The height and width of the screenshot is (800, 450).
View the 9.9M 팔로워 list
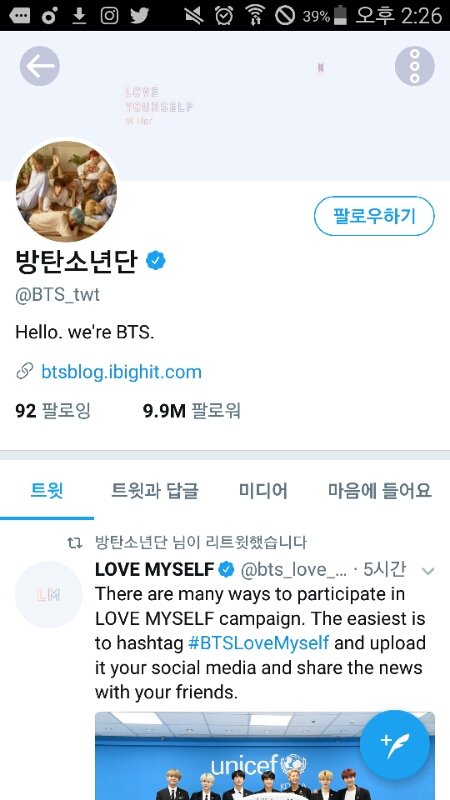(x=191, y=411)
